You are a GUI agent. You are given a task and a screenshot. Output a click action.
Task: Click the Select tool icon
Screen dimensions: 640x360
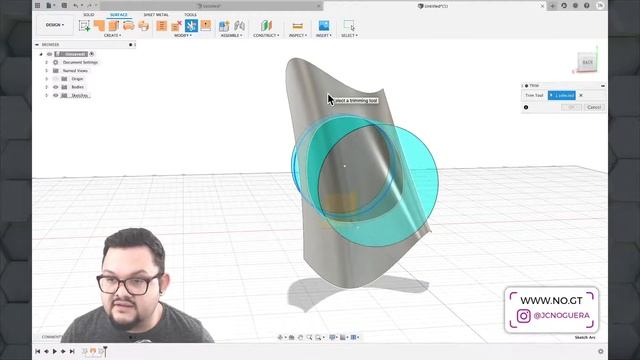pos(349,26)
